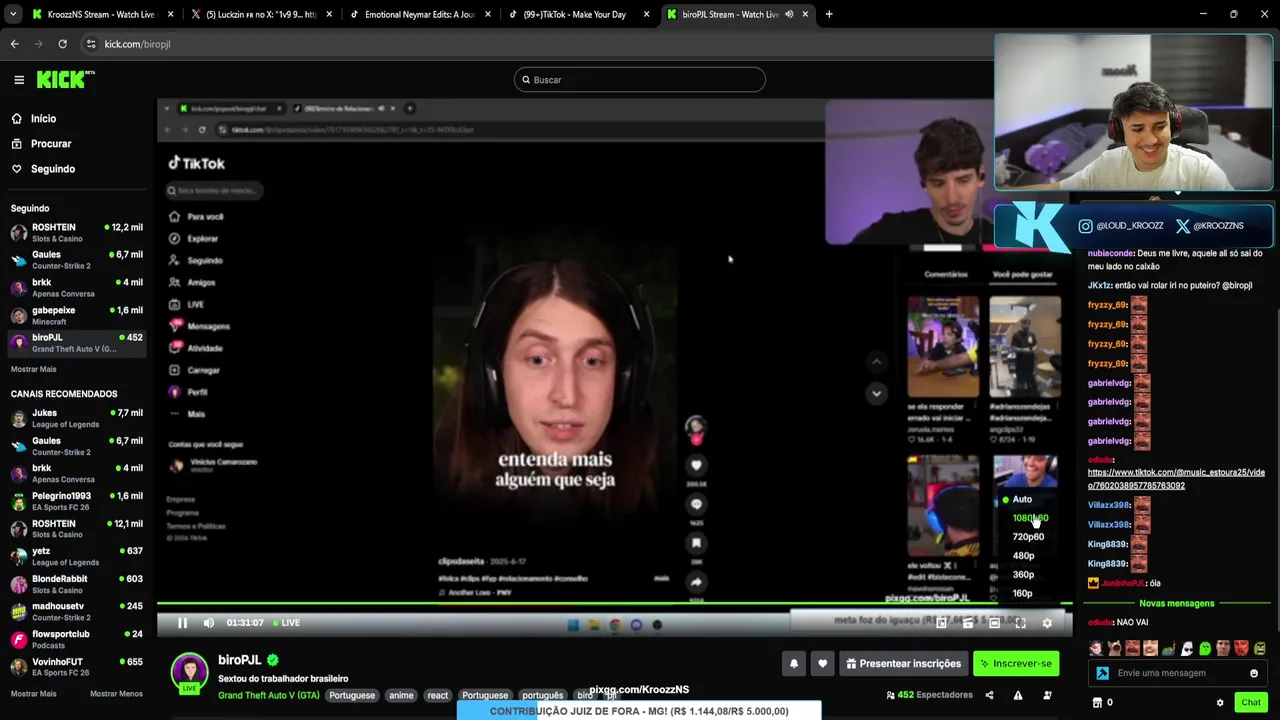Mute the biroPJL Stream browser tab audio
The width and height of the screenshot is (1280, 720).
tap(790, 14)
